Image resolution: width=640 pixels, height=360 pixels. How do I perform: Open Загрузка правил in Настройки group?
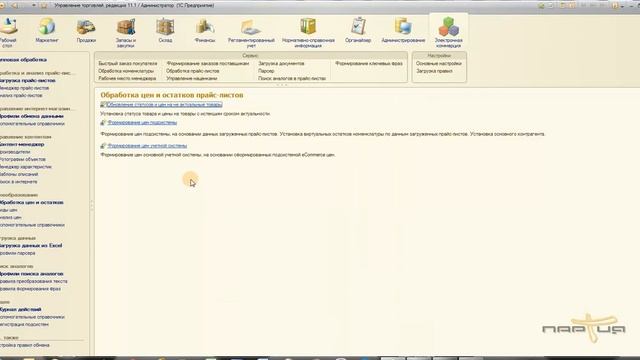434,71
